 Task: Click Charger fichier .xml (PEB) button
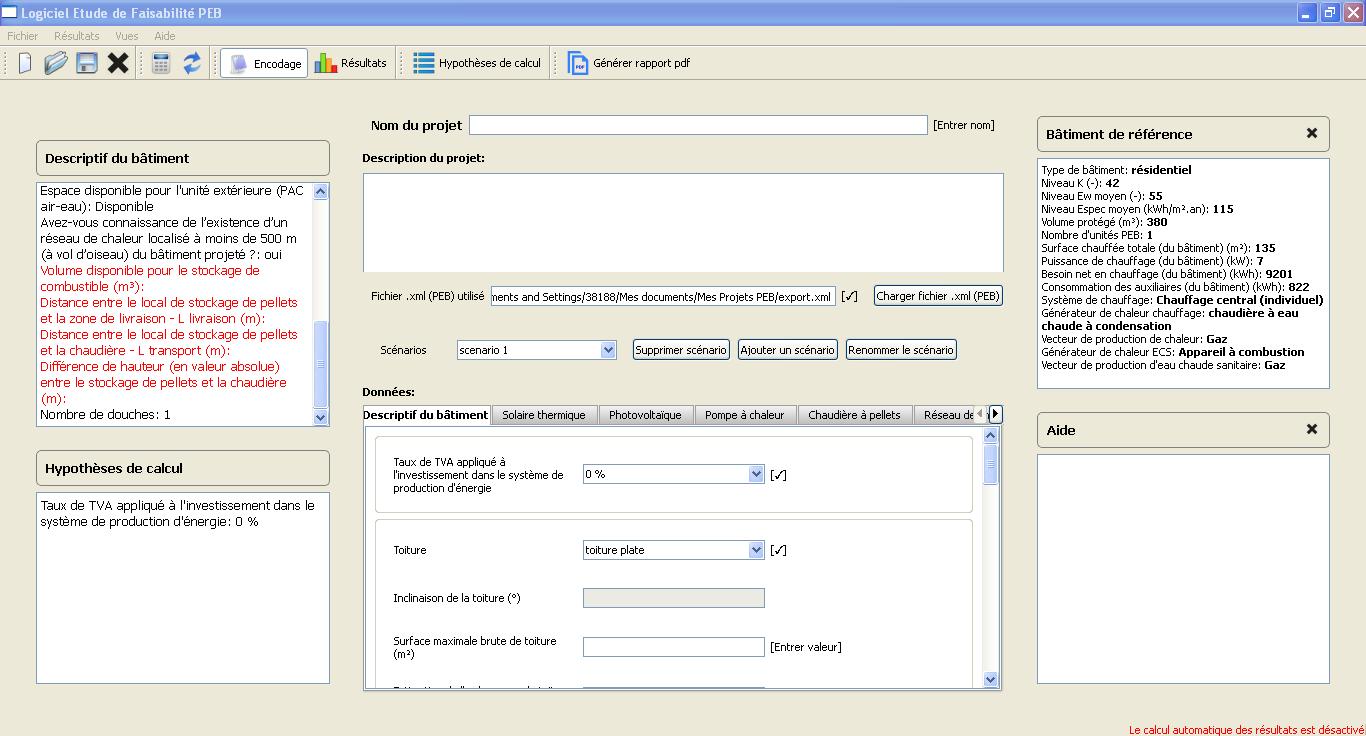[938, 296]
